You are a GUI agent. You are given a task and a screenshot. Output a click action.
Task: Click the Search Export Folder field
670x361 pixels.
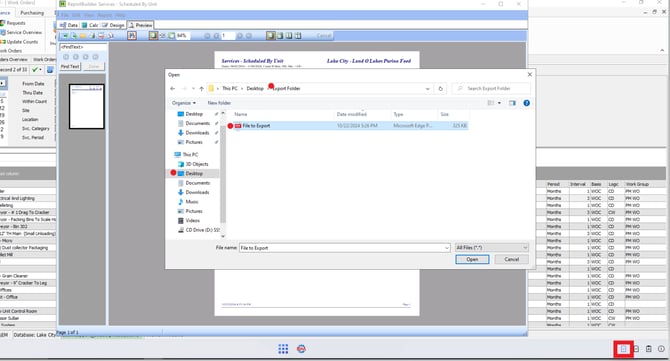(x=491, y=88)
